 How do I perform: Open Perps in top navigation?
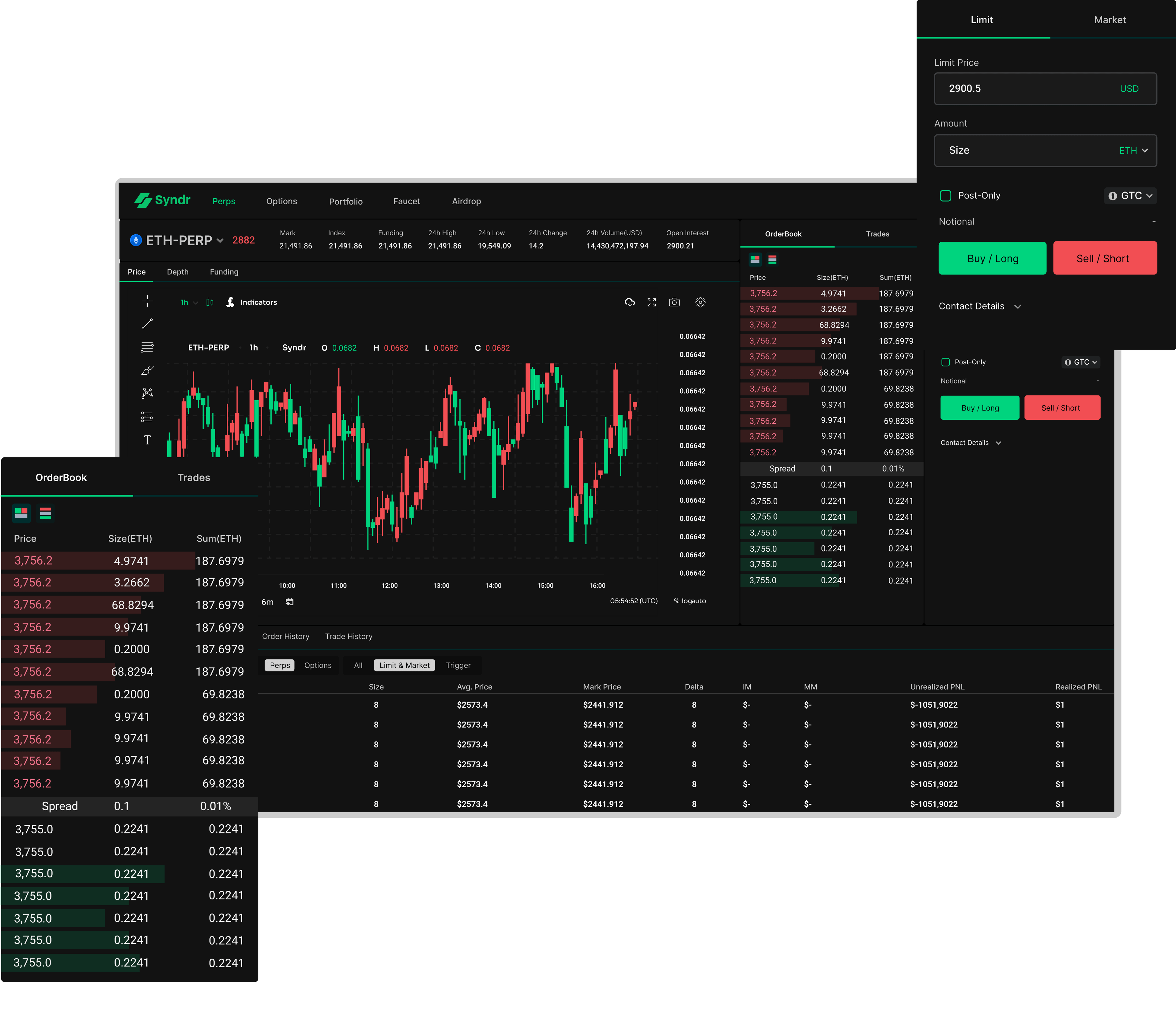224,201
